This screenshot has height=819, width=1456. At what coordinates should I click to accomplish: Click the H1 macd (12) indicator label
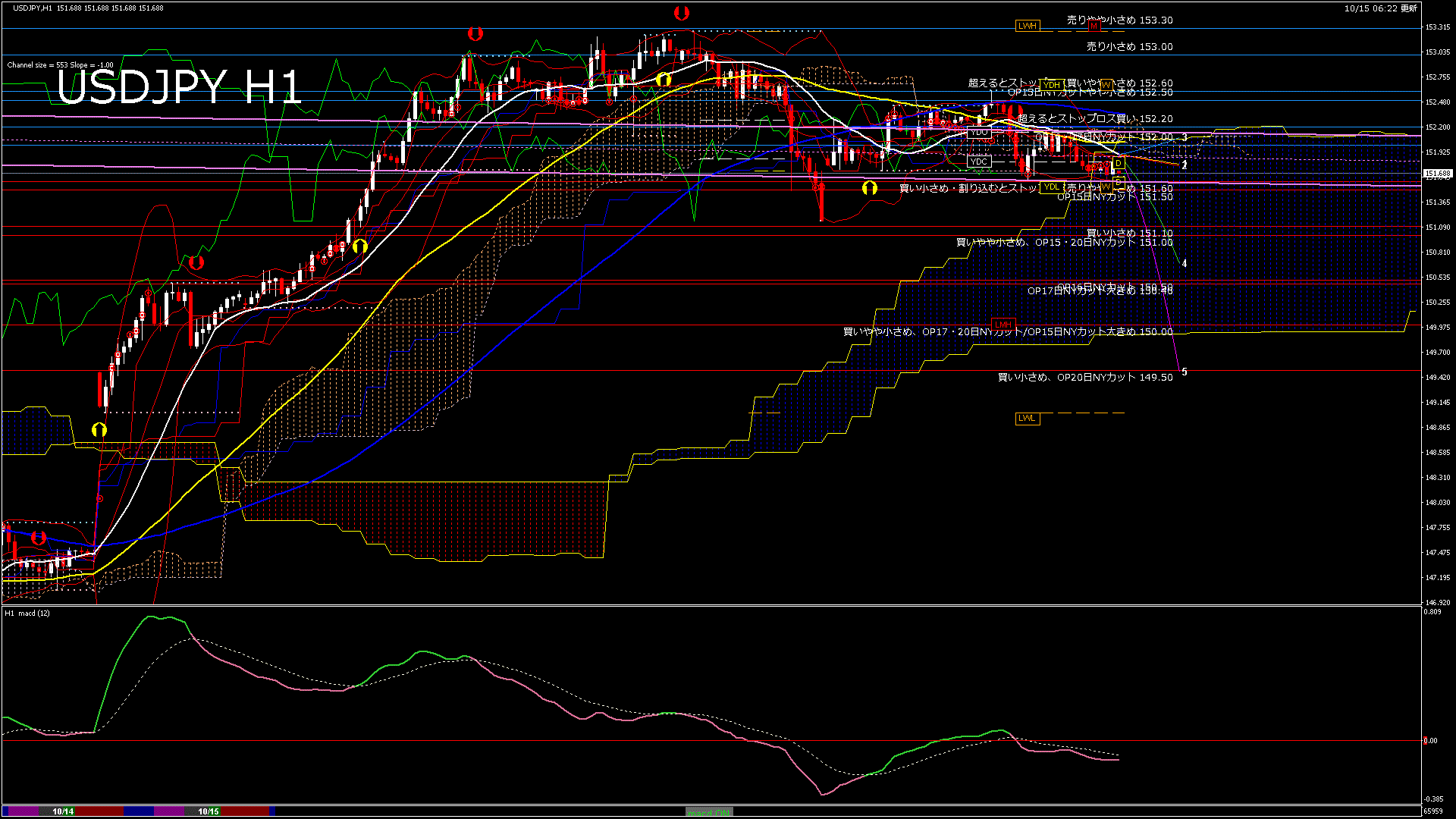tap(27, 613)
